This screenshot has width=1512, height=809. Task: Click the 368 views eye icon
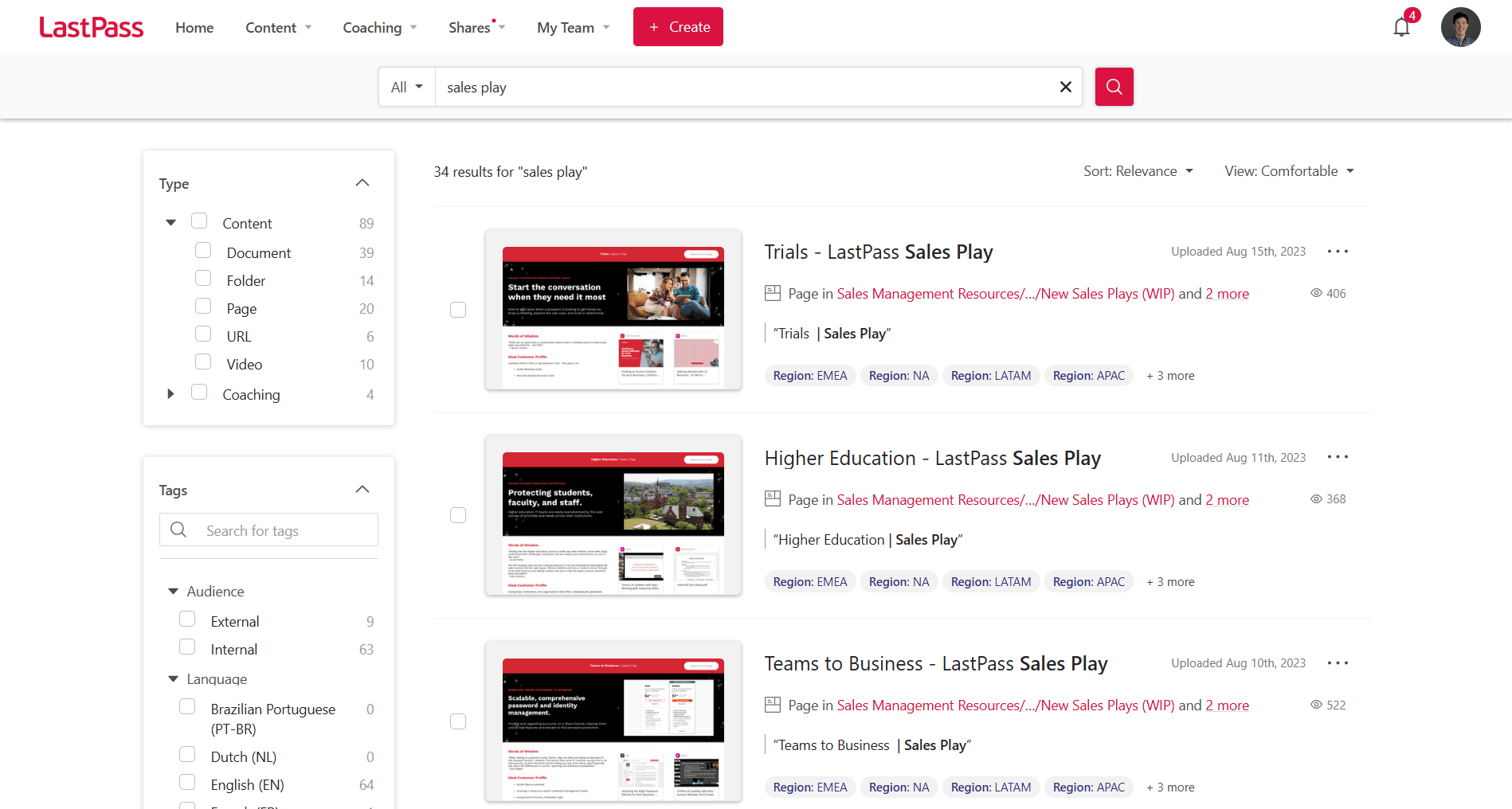[1316, 499]
